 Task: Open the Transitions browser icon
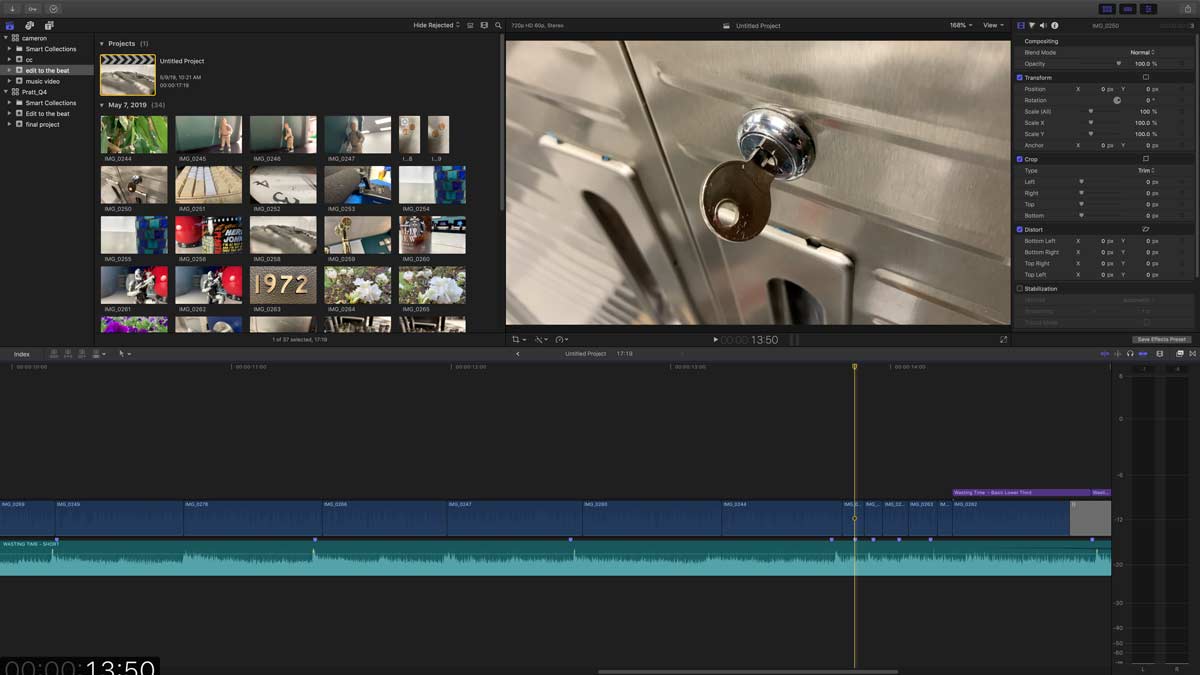coord(1192,354)
